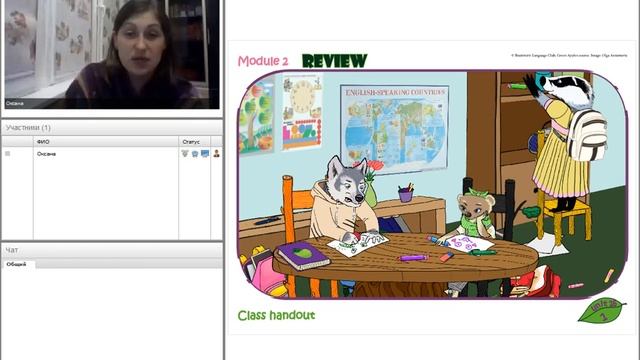Image resolution: width=640 pixels, height=360 pixels.
Task: Click the 'Module 2' text on the slide
Action: coord(263,61)
